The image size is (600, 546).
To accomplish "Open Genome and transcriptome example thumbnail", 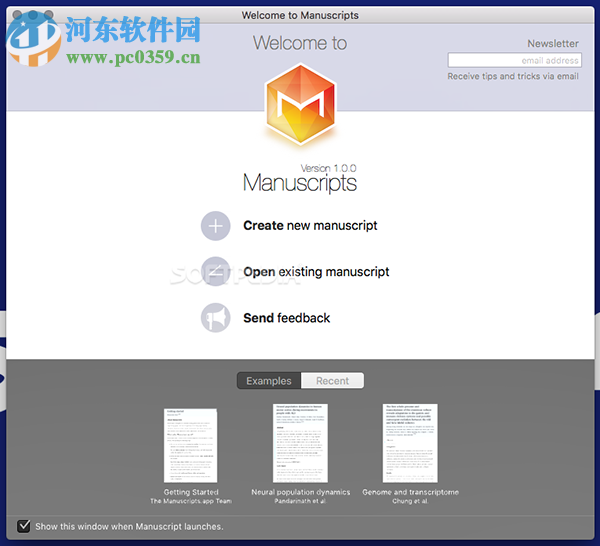I will (410, 443).
